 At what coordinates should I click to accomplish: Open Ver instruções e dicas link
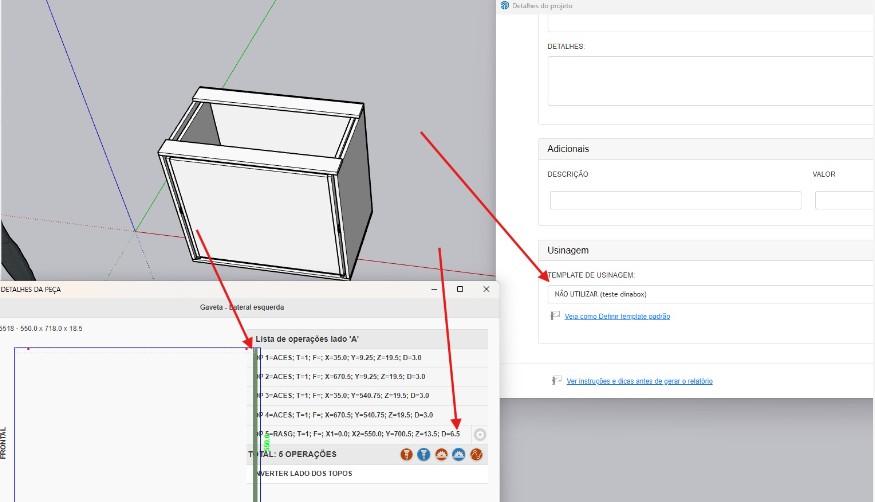639,381
